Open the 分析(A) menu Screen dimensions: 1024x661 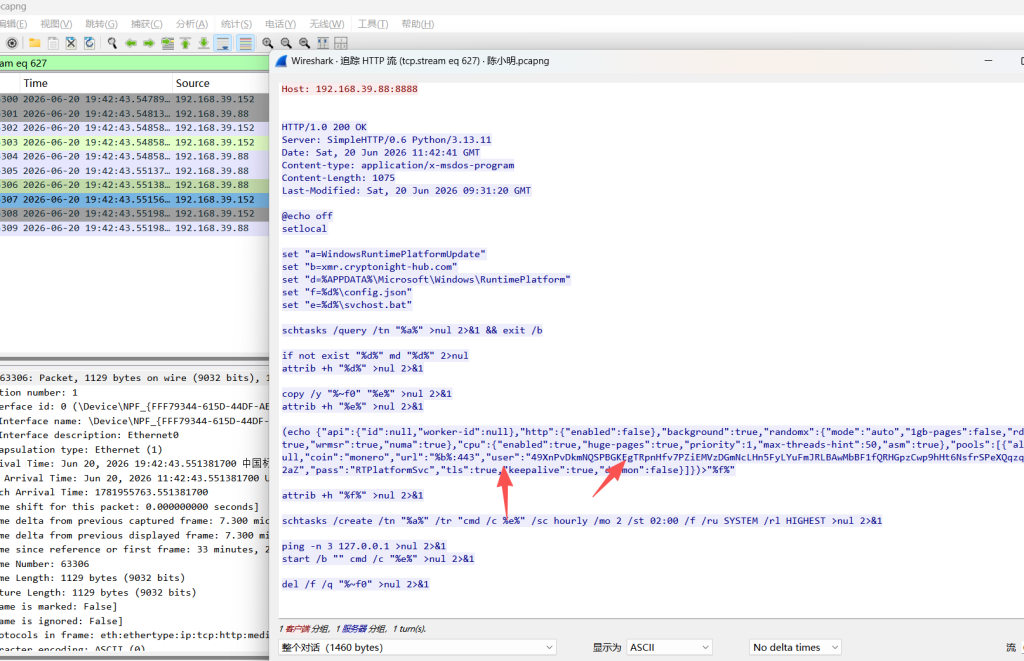pyautogui.click(x=191, y=24)
